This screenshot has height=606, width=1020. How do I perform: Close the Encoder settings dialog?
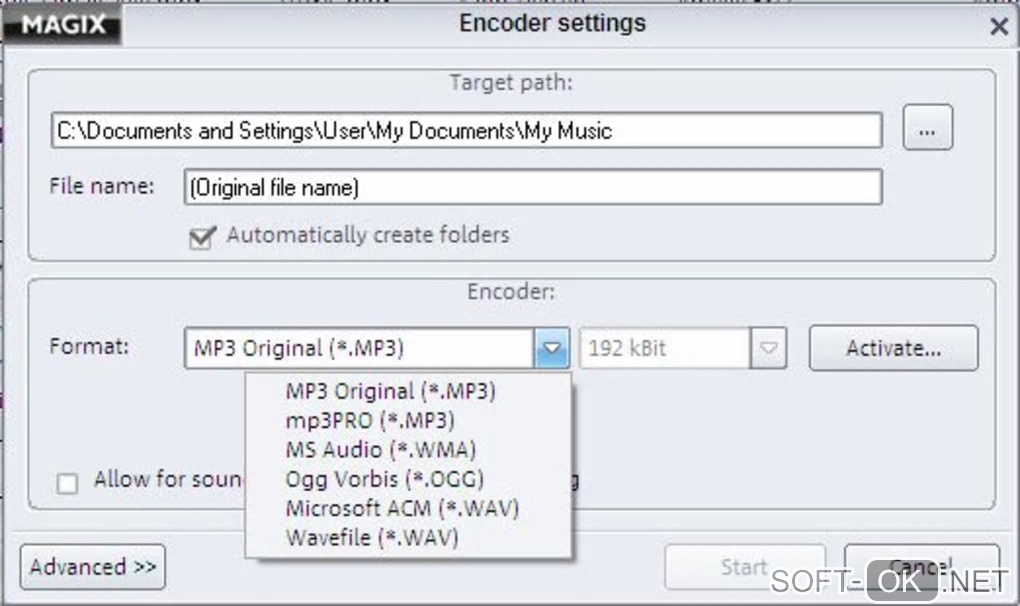[x=998, y=27]
